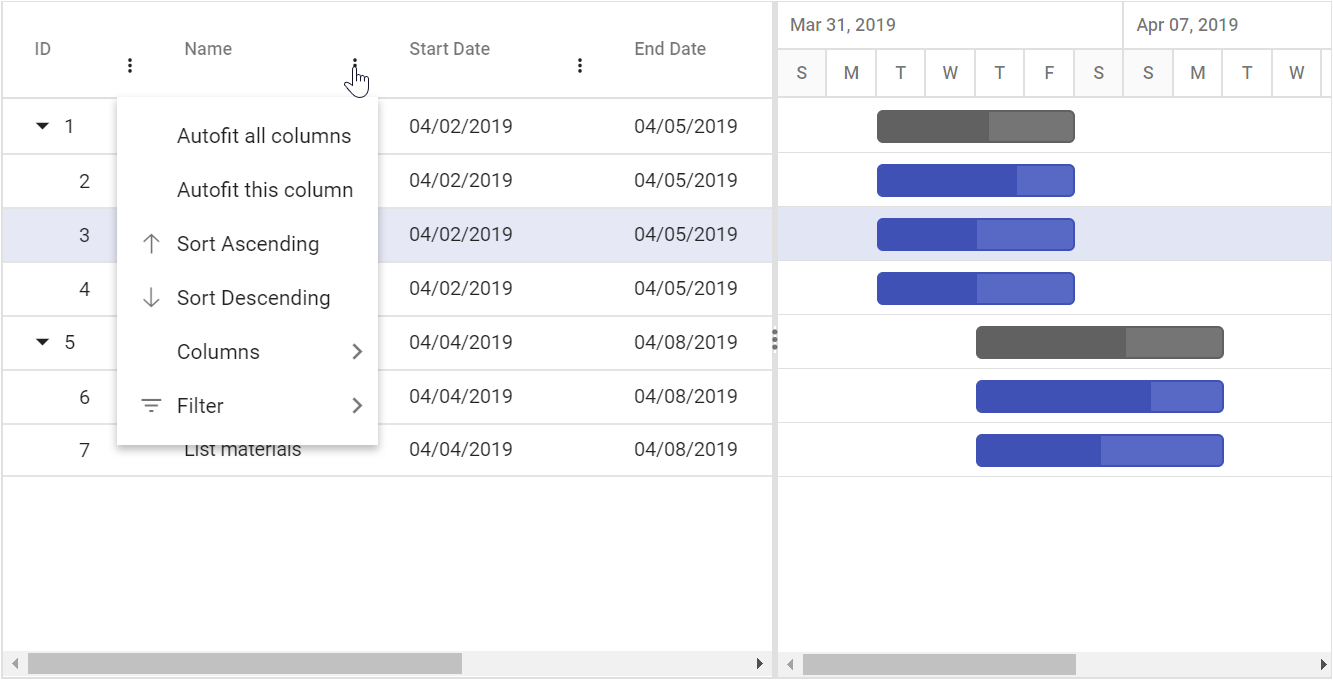Expand the Columns submenu arrow
The height and width of the screenshot is (680, 1333).
click(357, 352)
